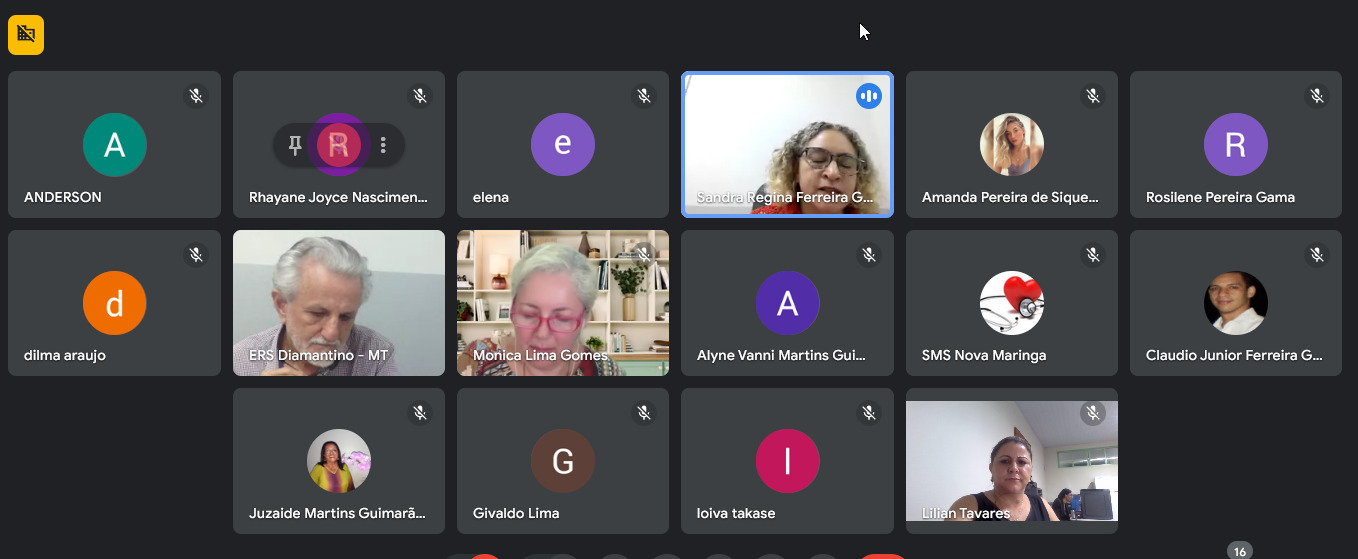Select Lilian Tavares' video feed
This screenshot has height=559, width=1358.
coord(1012,461)
